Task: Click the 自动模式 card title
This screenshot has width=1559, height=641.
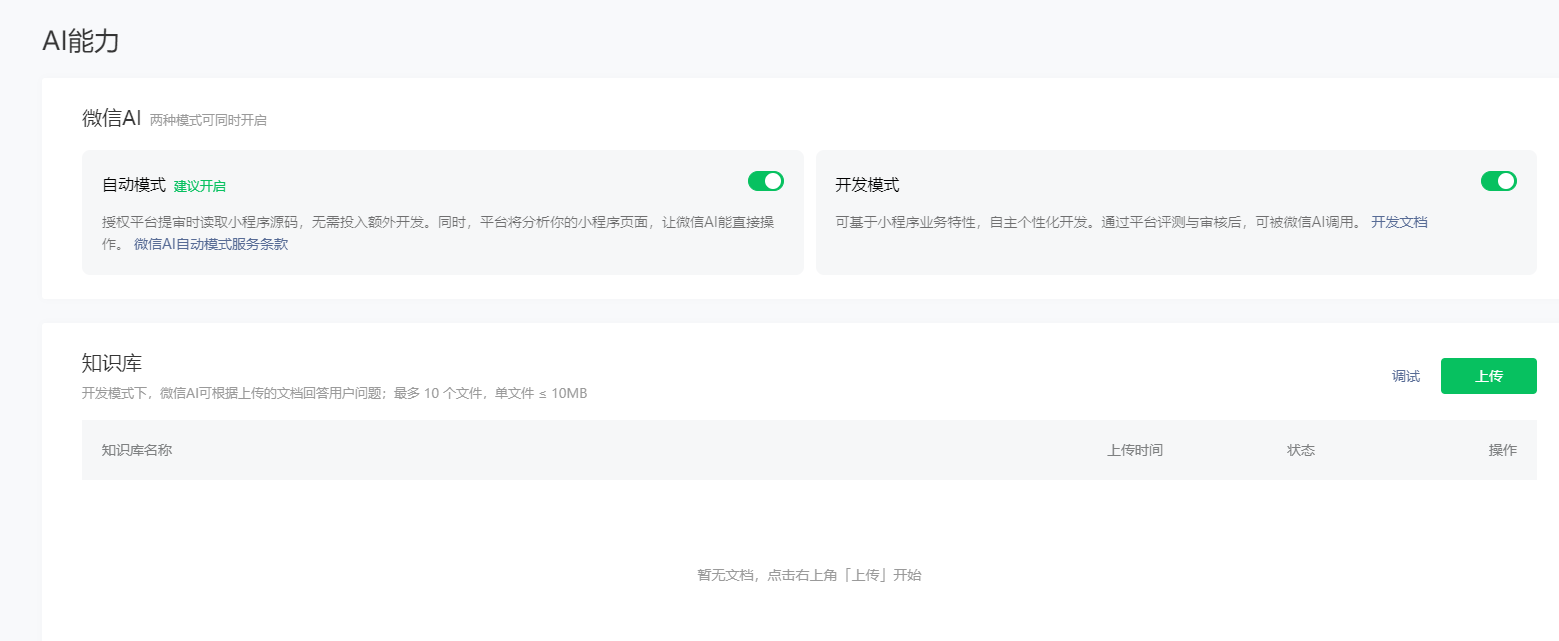Action: click(134, 185)
